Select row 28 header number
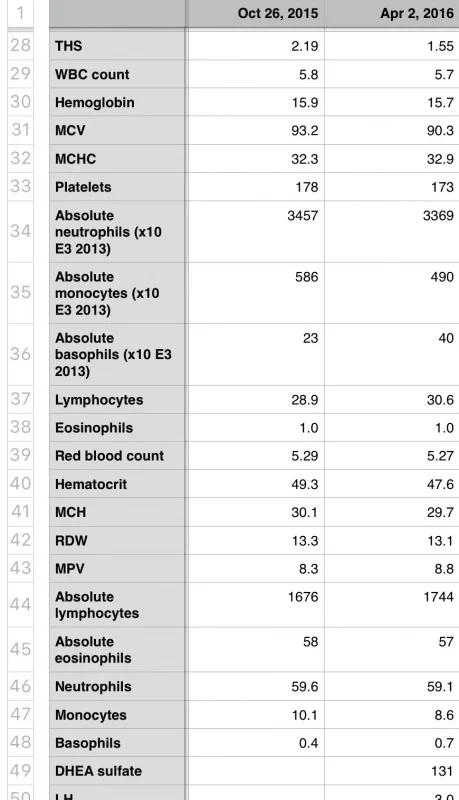 [x=20, y=45]
